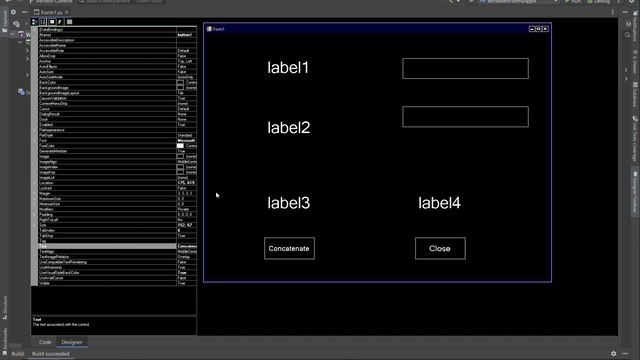Image resolution: width=640 pixels, height=360 pixels.
Task: Click the Build succeeded status text
Action: click(x=51, y=354)
